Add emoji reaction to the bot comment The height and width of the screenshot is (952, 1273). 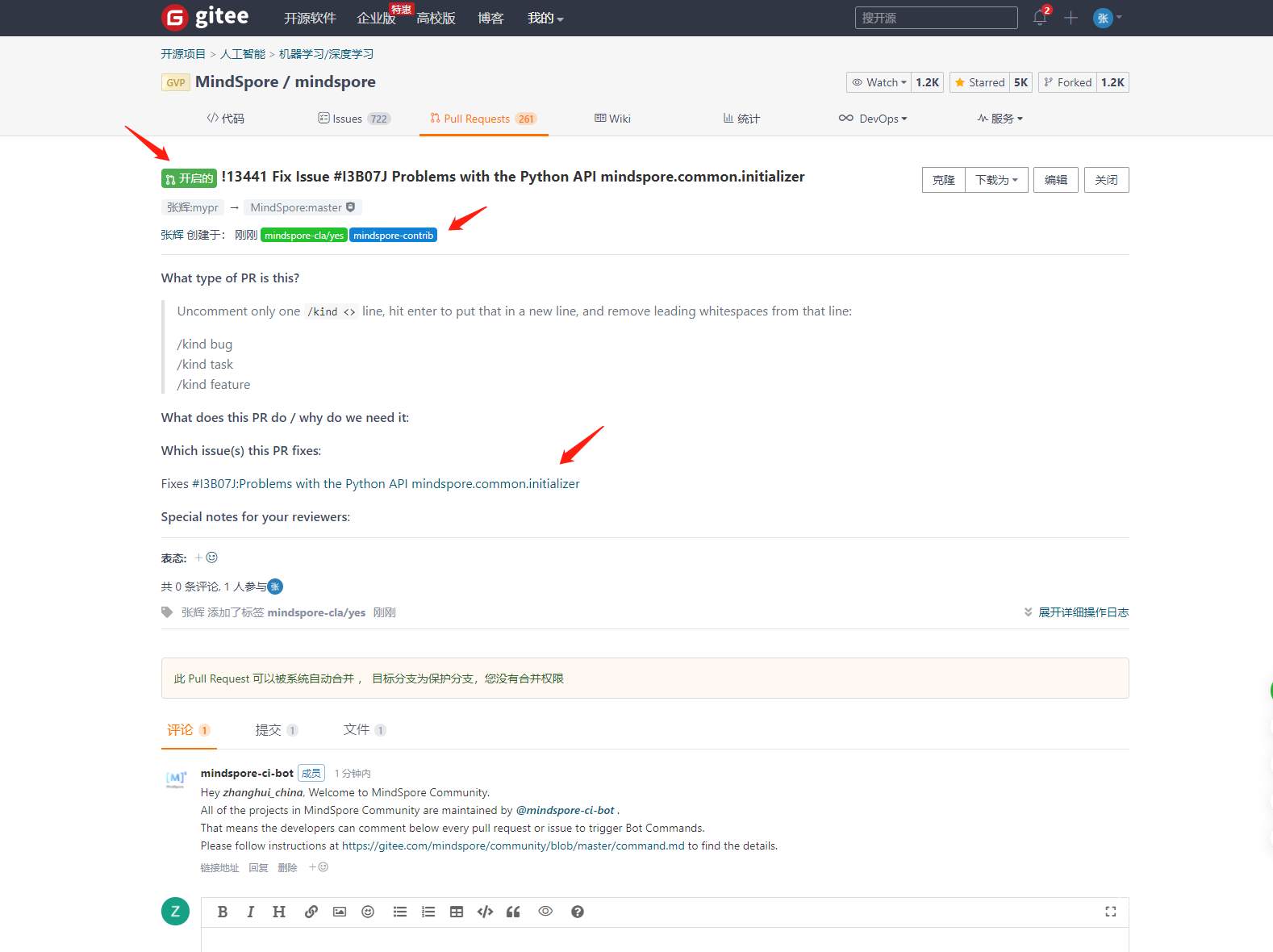click(x=319, y=867)
